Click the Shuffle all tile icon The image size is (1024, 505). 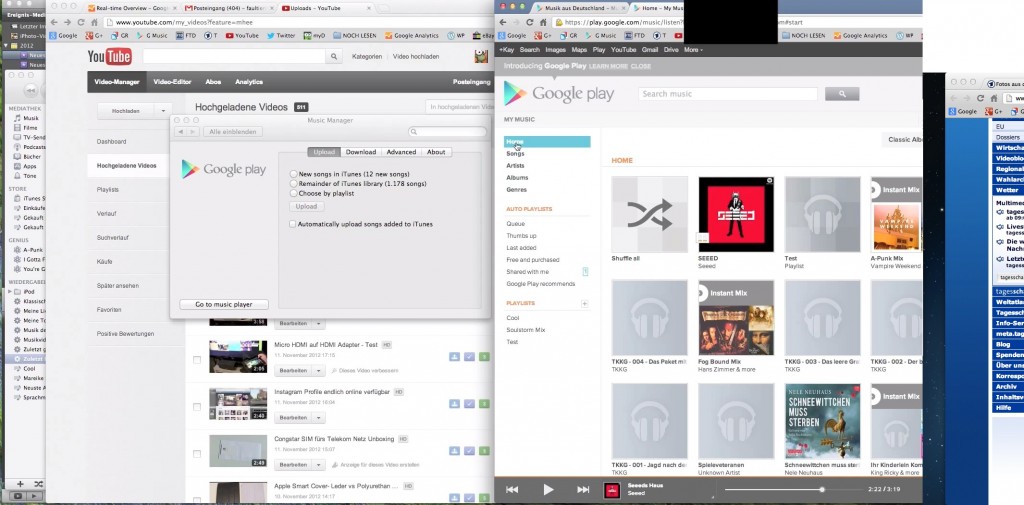(x=649, y=214)
